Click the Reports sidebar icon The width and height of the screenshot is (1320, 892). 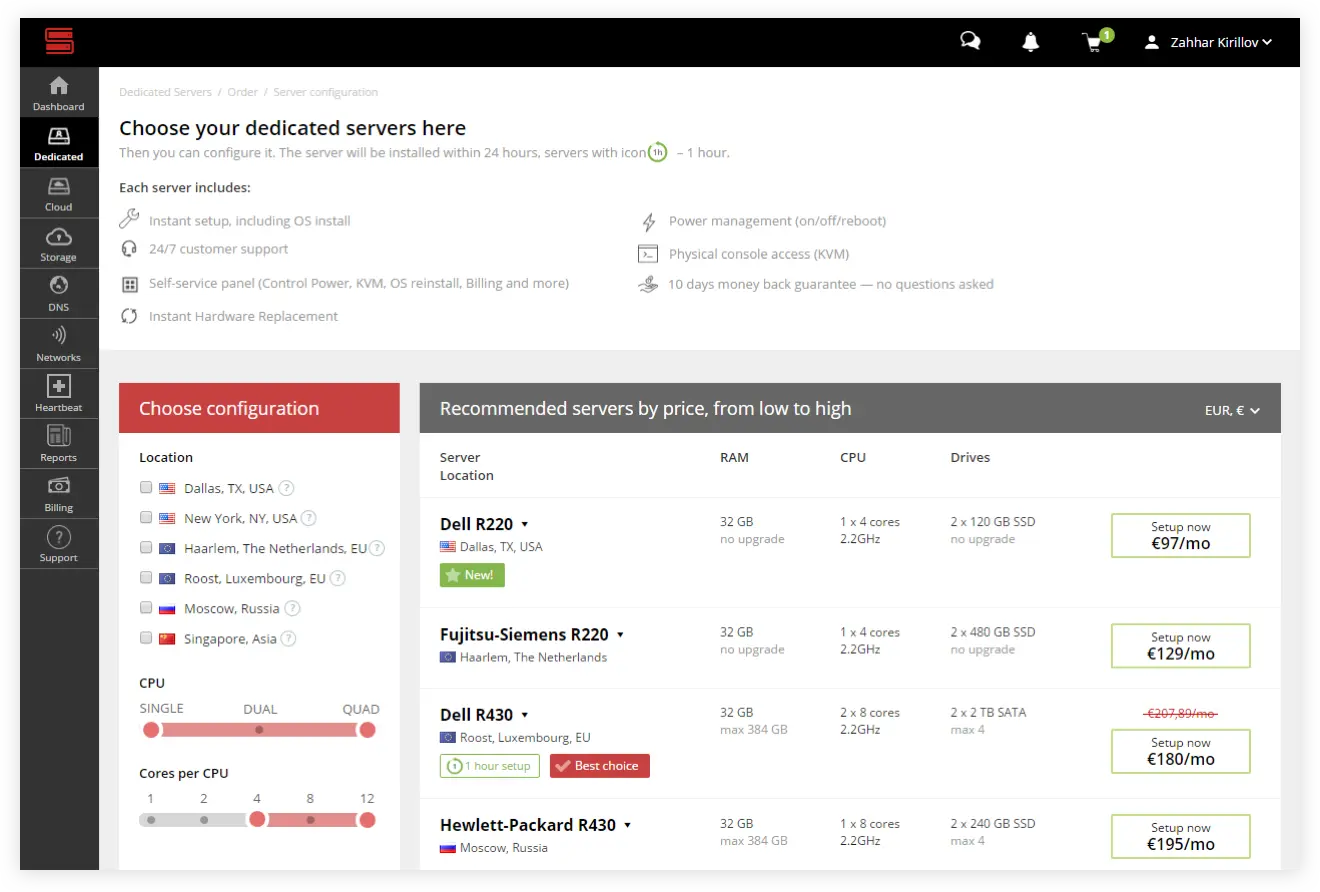59,436
